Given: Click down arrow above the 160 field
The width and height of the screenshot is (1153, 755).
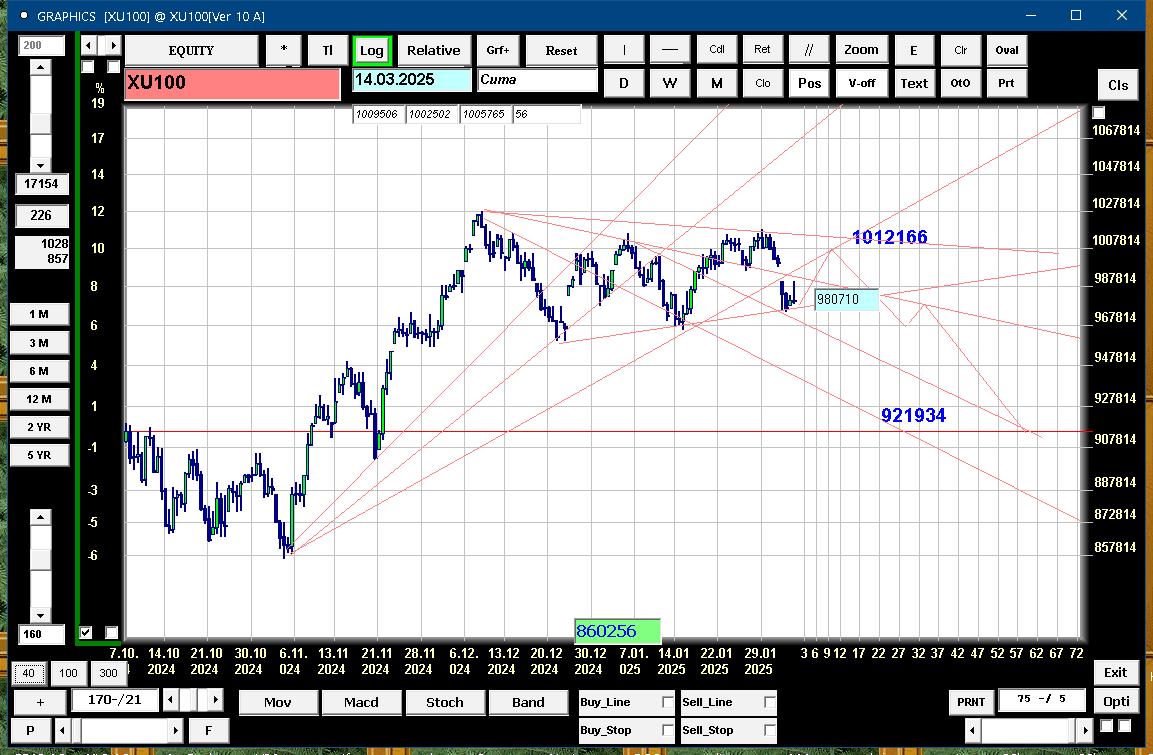Looking at the screenshot, I should tap(40, 616).
